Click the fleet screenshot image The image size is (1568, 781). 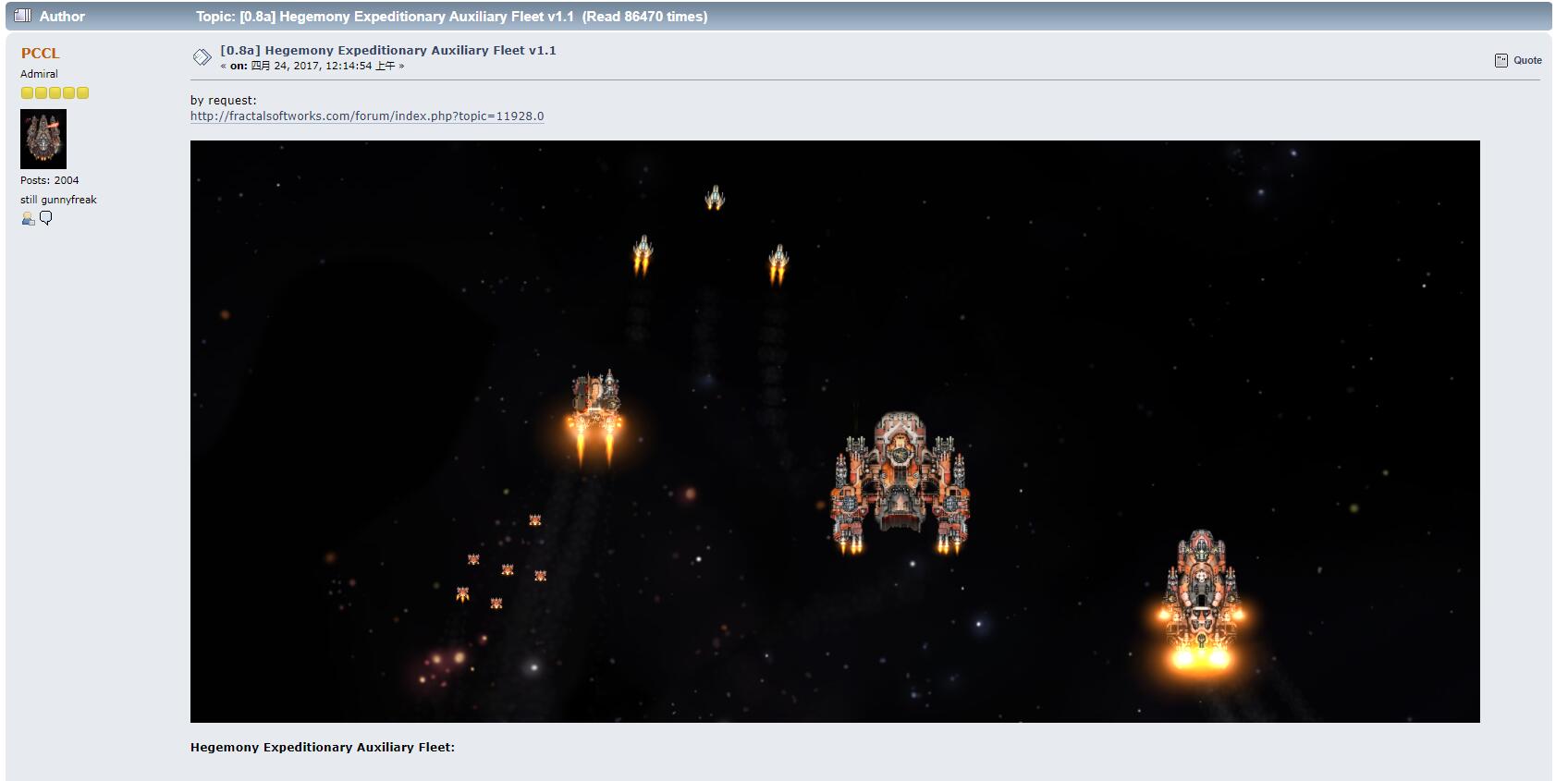click(835, 431)
